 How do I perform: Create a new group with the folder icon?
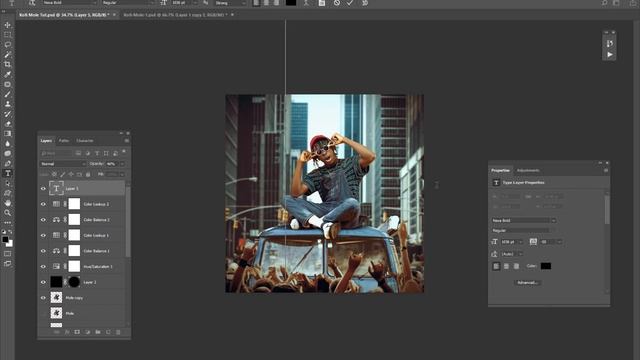pos(98,332)
